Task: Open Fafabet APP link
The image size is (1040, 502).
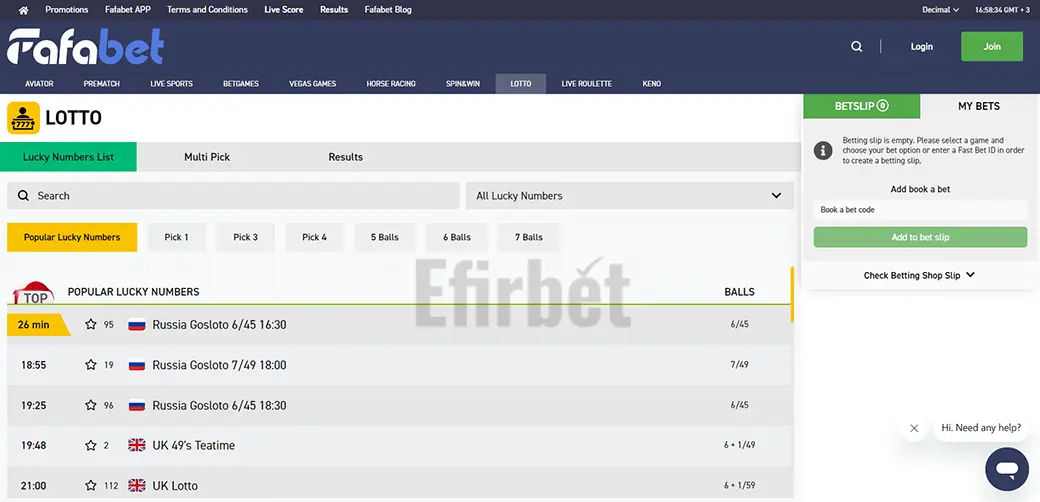Action: [x=127, y=10]
